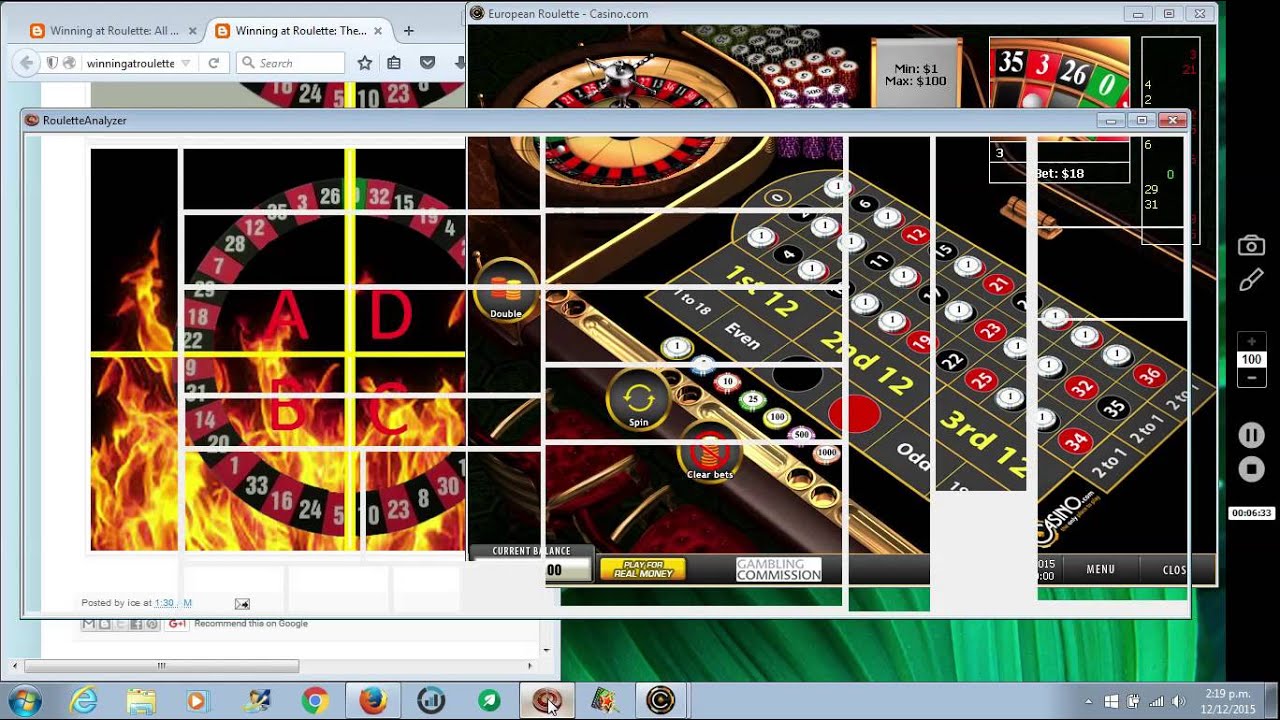Click the Firefox address bar
Image resolution: width=1280 pixels, height=720 pixels.
130,63
